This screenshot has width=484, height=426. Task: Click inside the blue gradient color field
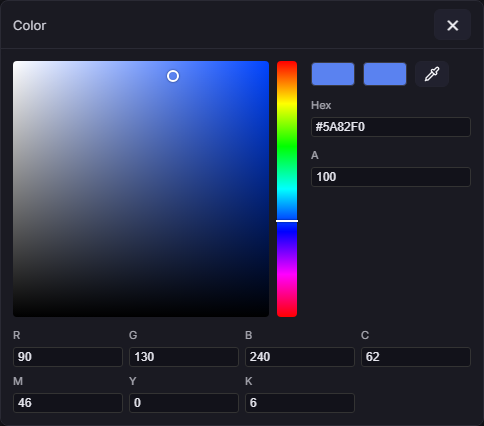click(x=141, y=189)
